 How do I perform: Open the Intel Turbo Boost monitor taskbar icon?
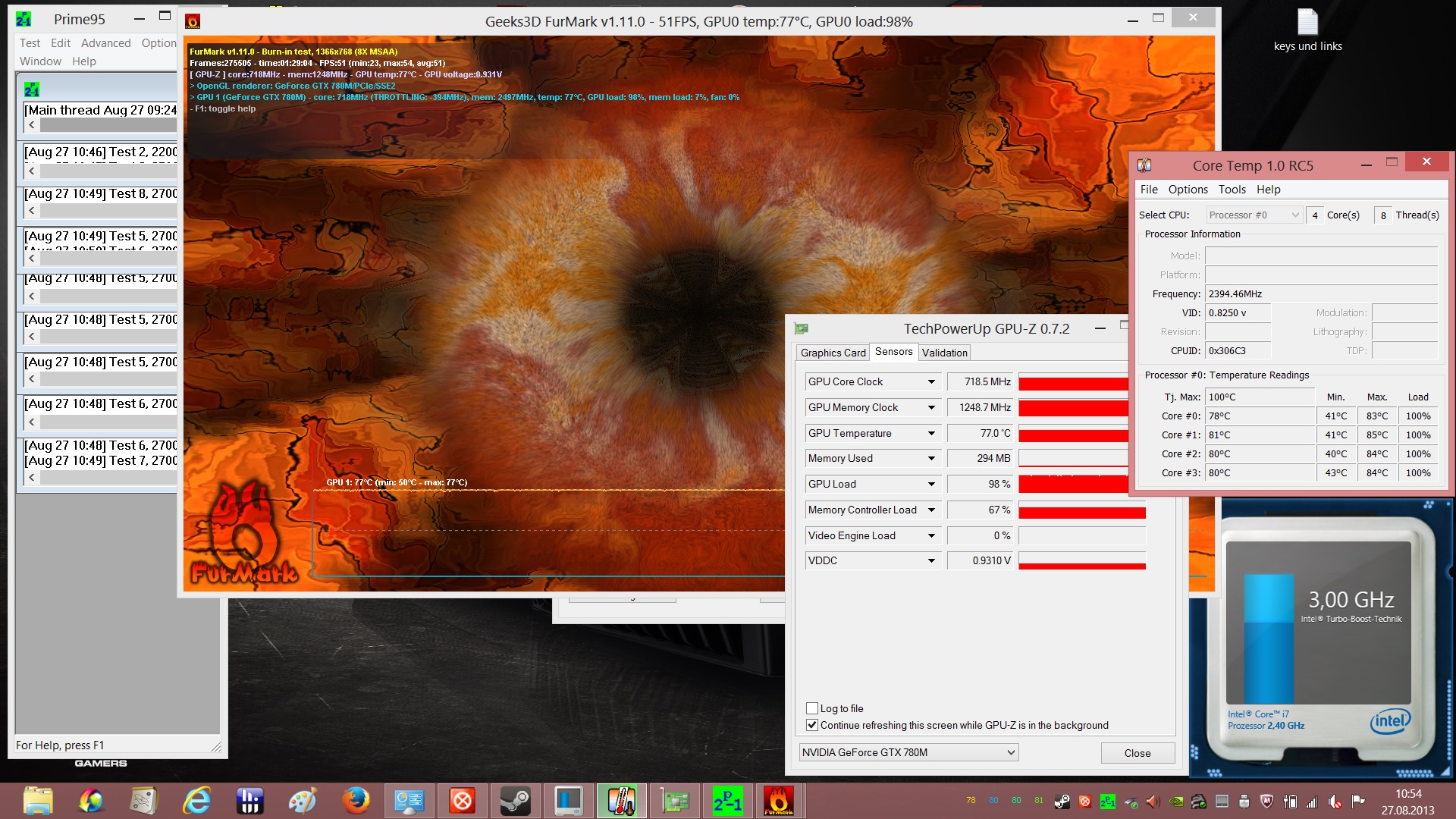tap(568, 801)
